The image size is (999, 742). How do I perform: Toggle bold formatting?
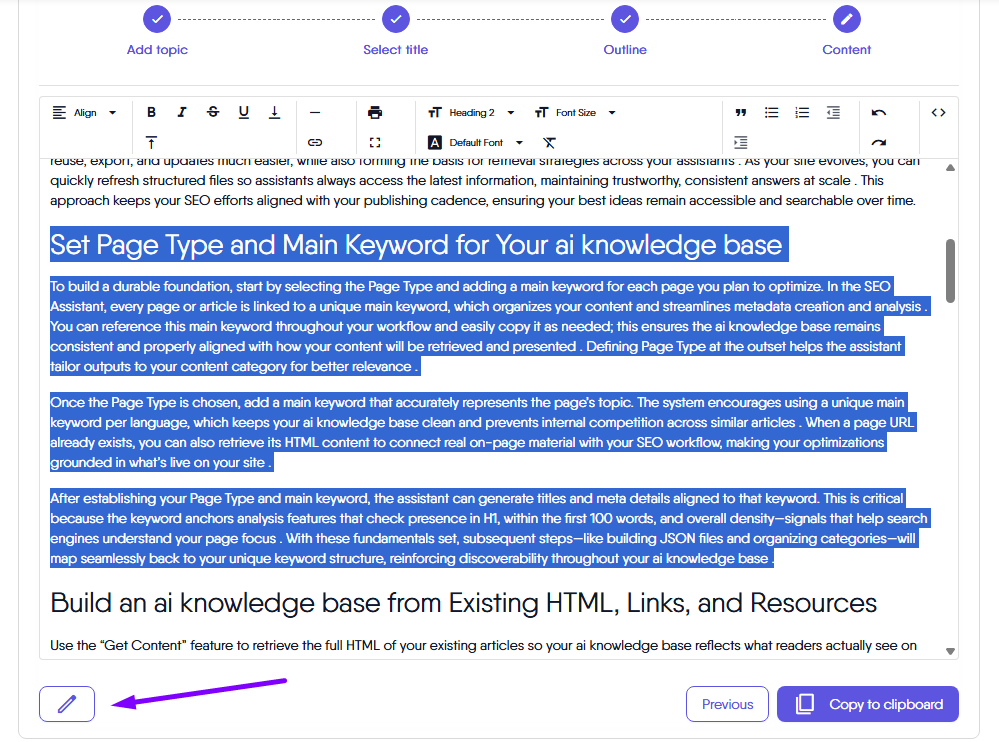(152, 113)
